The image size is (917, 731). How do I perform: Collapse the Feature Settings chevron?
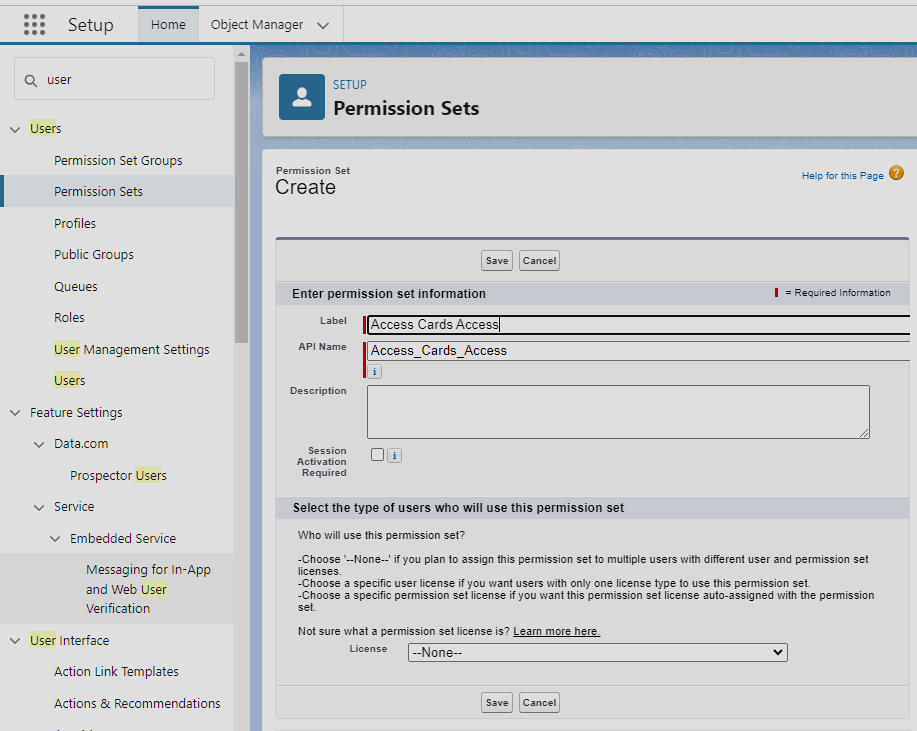(15, 413)
